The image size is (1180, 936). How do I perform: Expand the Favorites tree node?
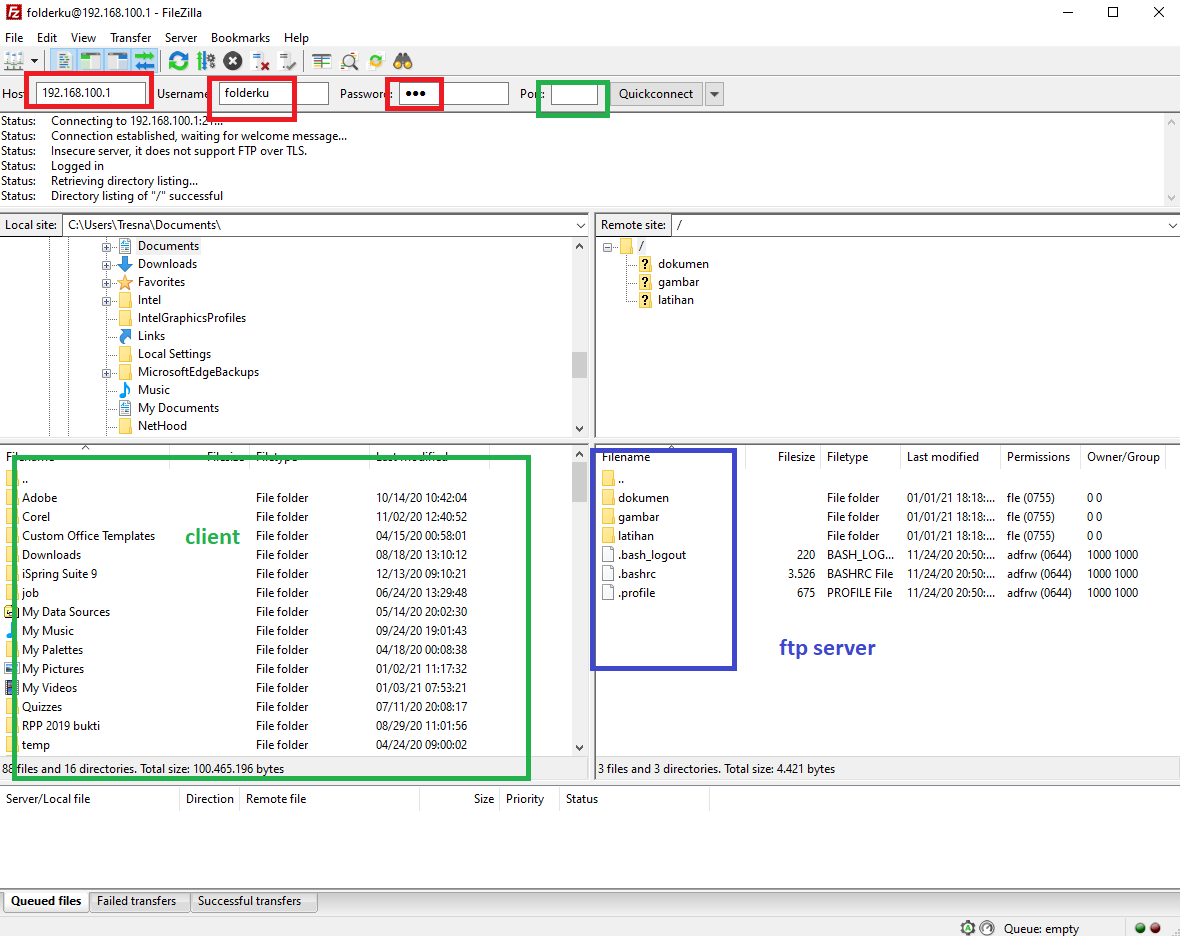coord(106,283)
